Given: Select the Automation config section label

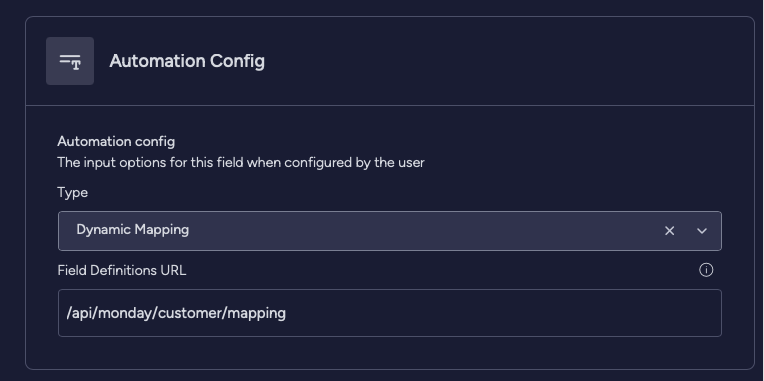Looking at the screenshot, I should [116, 142].
